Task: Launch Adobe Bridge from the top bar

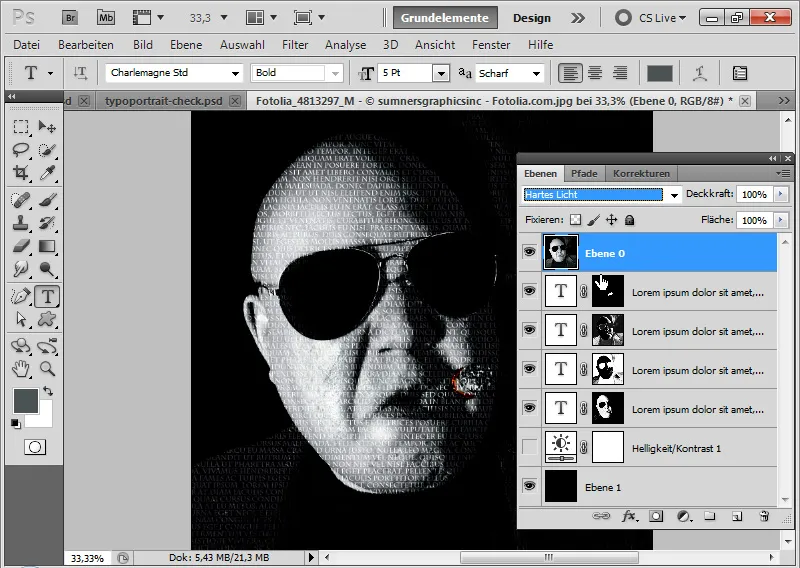Action: point(70,18)
